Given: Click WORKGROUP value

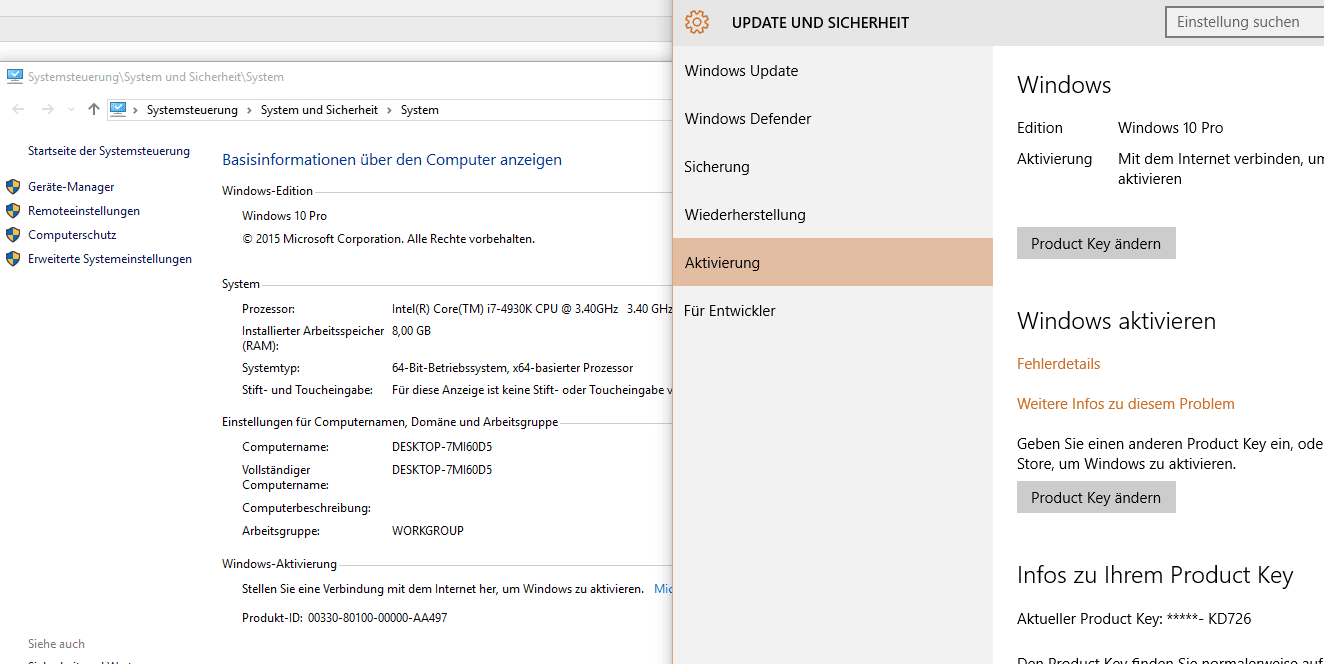Looking at the screenshot, I should (x=428, y=531).
